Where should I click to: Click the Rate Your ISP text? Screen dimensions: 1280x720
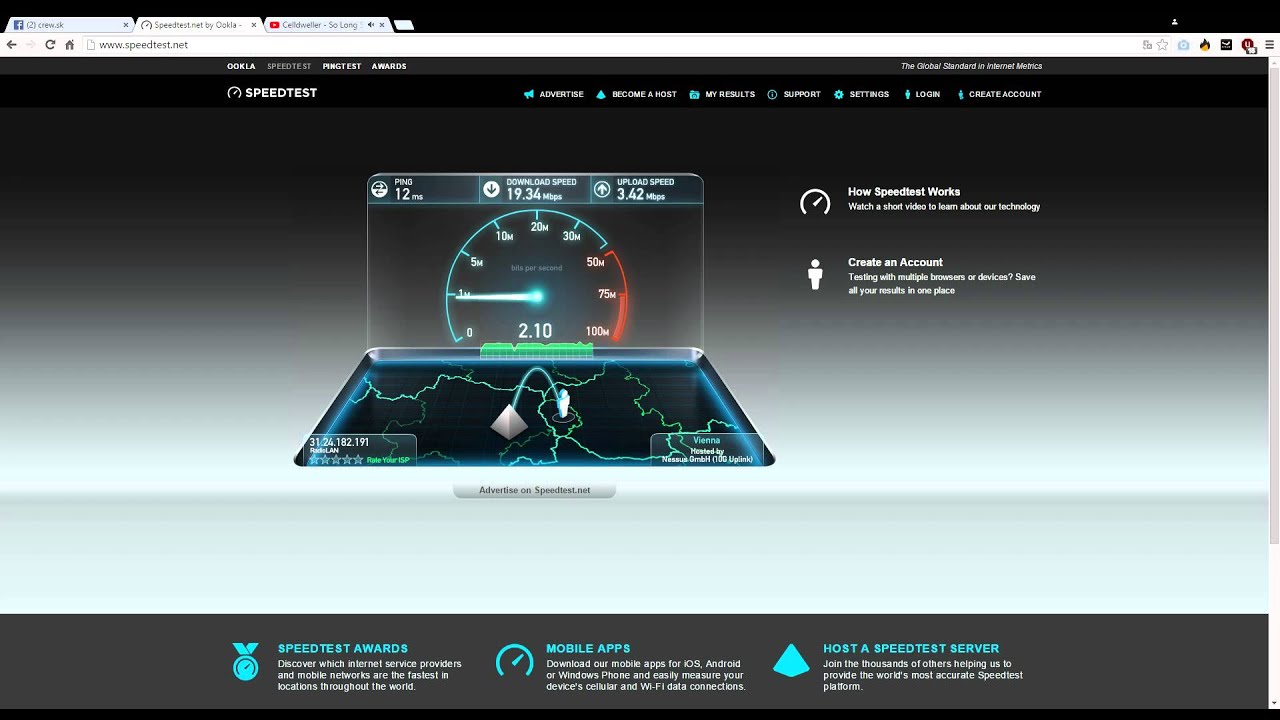click(x=388, y=460)
